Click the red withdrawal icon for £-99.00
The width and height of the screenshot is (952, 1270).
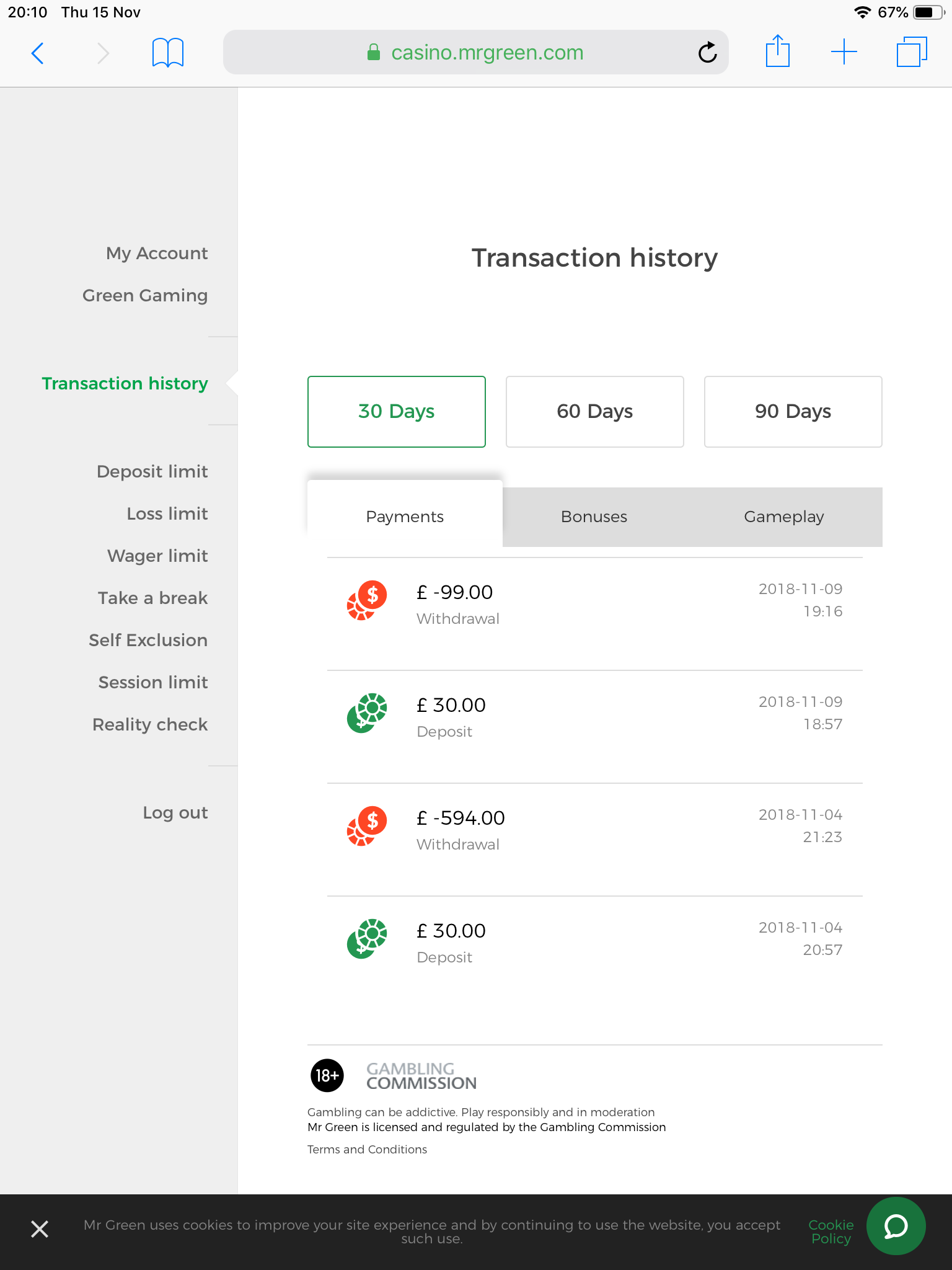pos(367,600)
